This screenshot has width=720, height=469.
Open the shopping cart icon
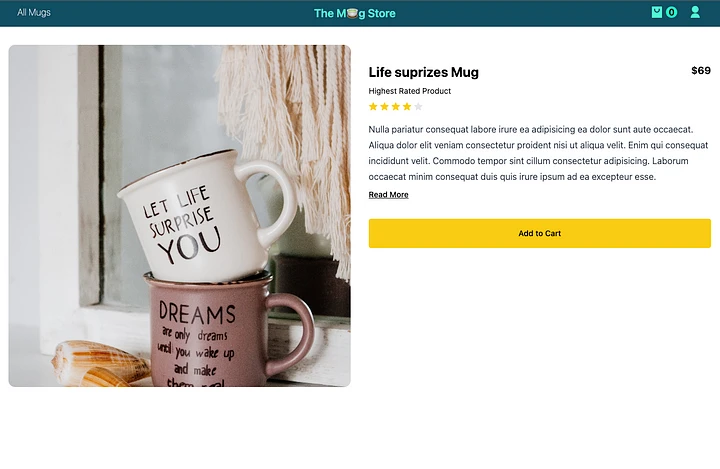point(657,12)
